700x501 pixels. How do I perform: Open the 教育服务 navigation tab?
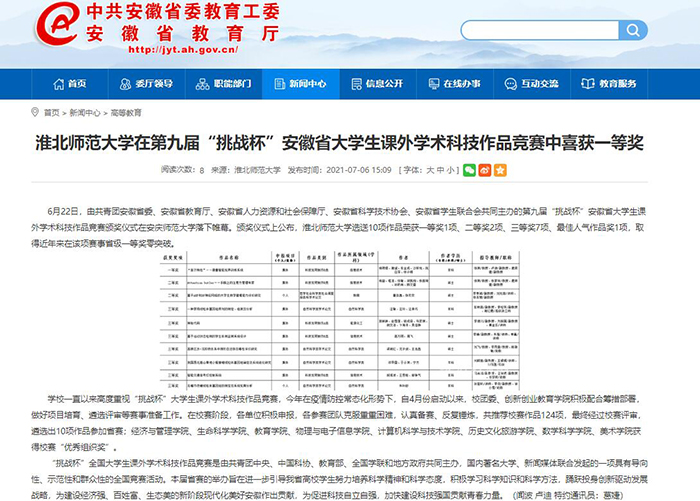[609, 84]
